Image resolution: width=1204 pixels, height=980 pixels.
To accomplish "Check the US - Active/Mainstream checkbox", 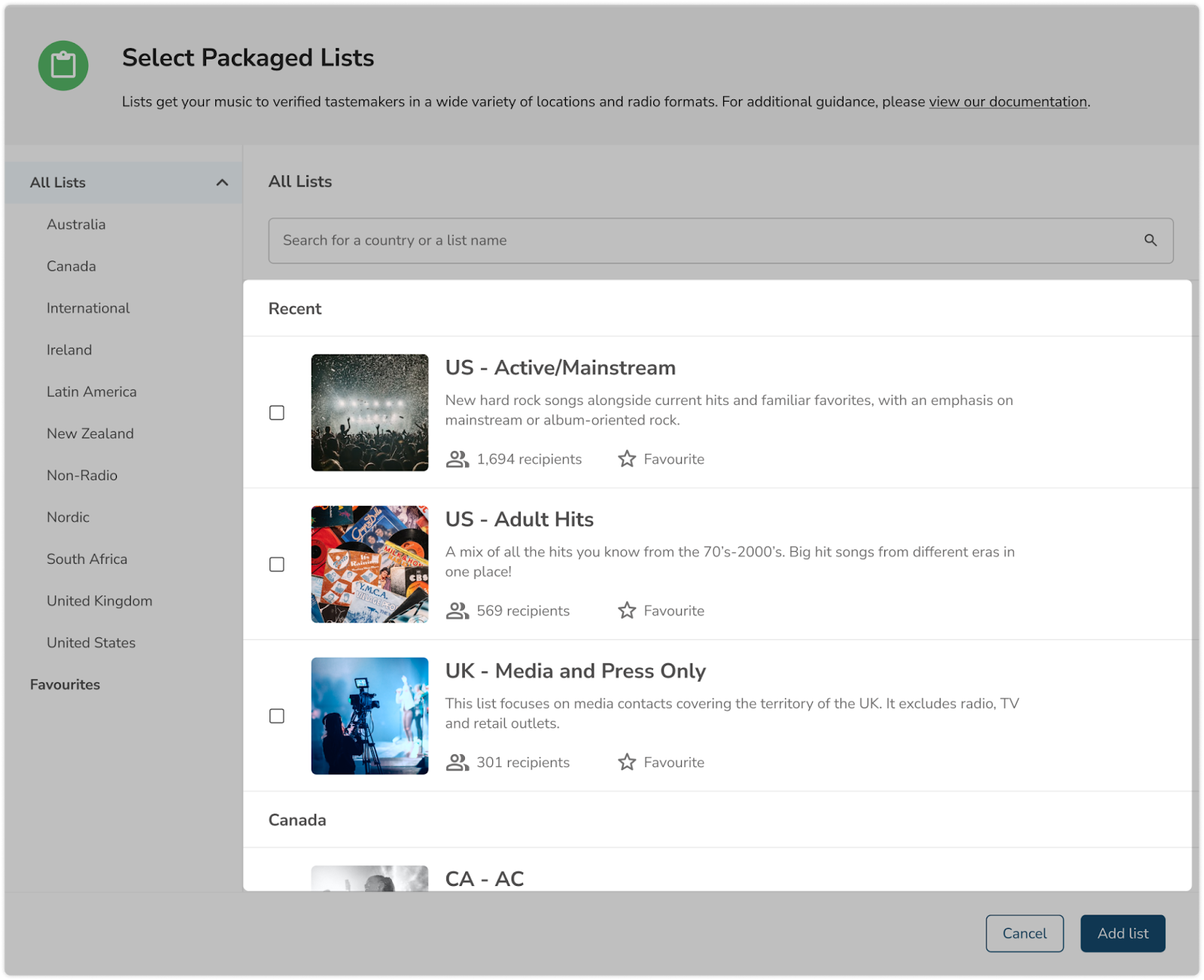I will [x=277, y=412].
